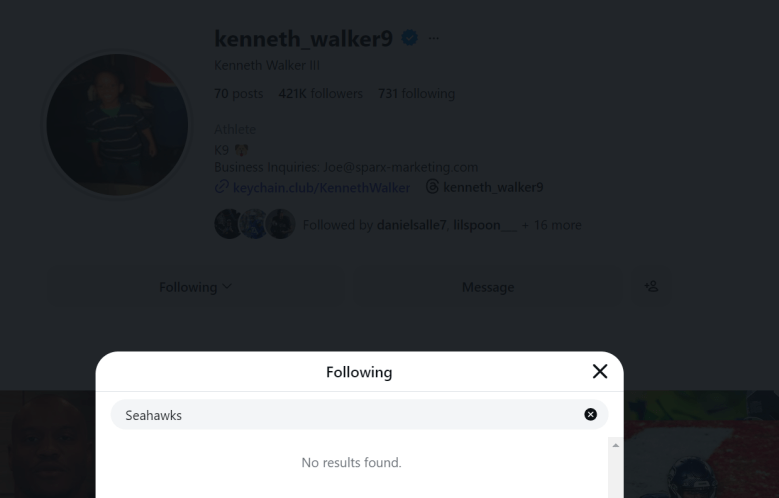Click the similar accounts add-person icon
The height and width of the screenshot is (498, 779).
tap(653, 287)
